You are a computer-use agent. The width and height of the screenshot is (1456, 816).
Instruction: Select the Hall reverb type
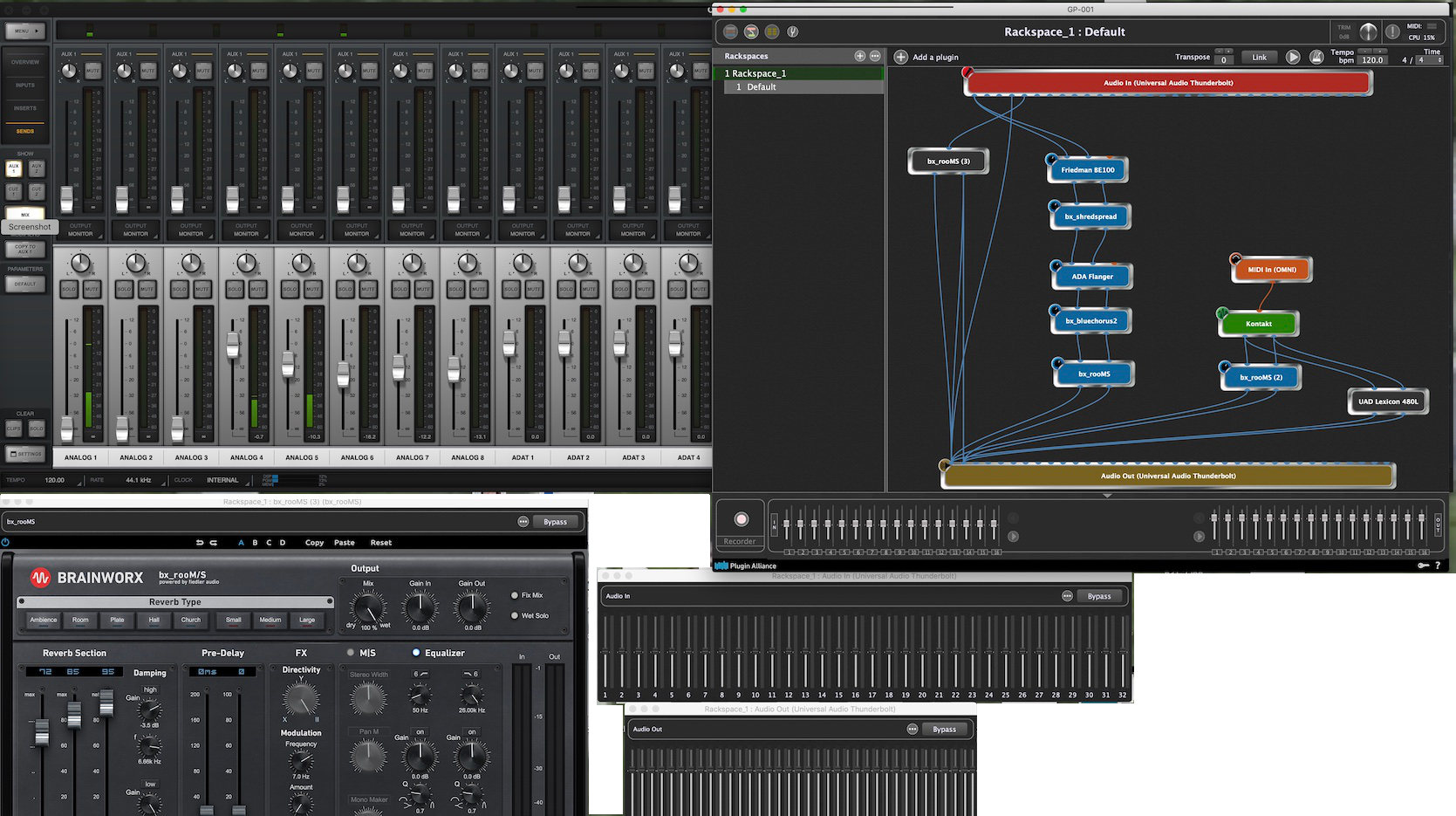click(154, 620)
